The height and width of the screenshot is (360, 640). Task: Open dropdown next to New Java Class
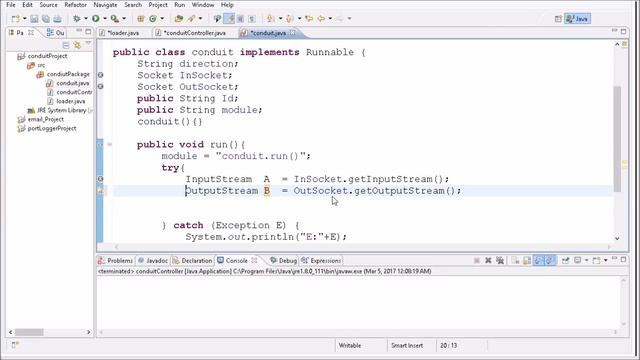[x=162, y=19]
